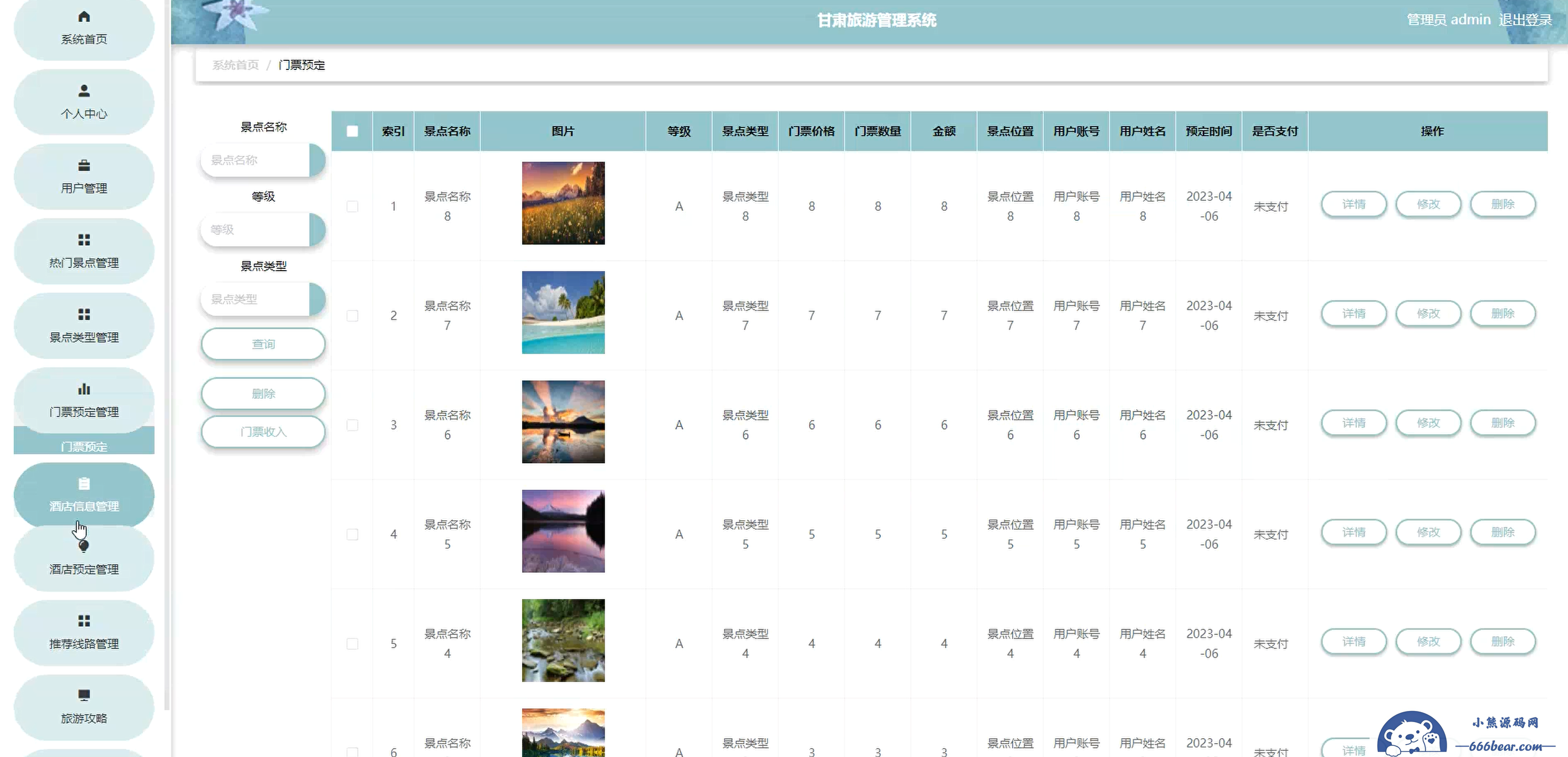Viewport: 1568px width, 757px height.
Task: Click the home icon for 系统首页
Action: click(84, 17)
